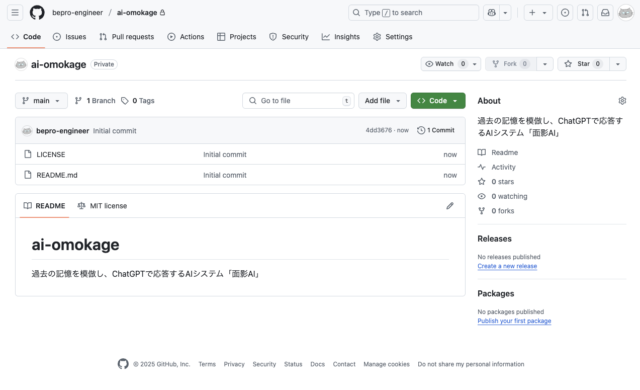This screenshot has width=640, height=390.
Task: Click Create a new release
Action: tap(507, 266)
